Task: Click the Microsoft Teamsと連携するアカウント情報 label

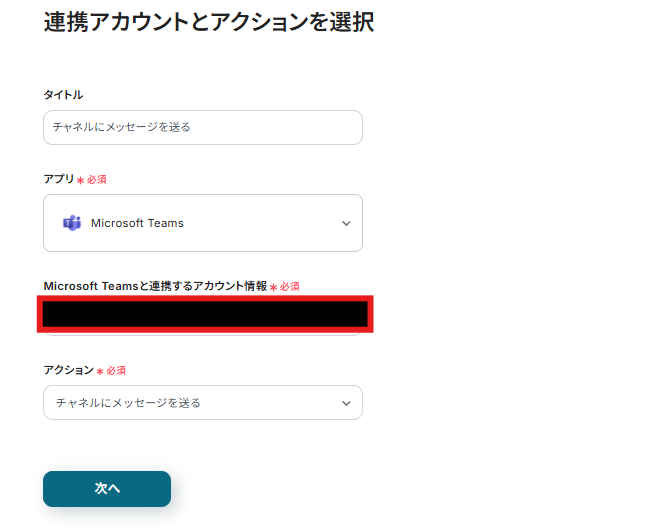Action: pos(155,286)
